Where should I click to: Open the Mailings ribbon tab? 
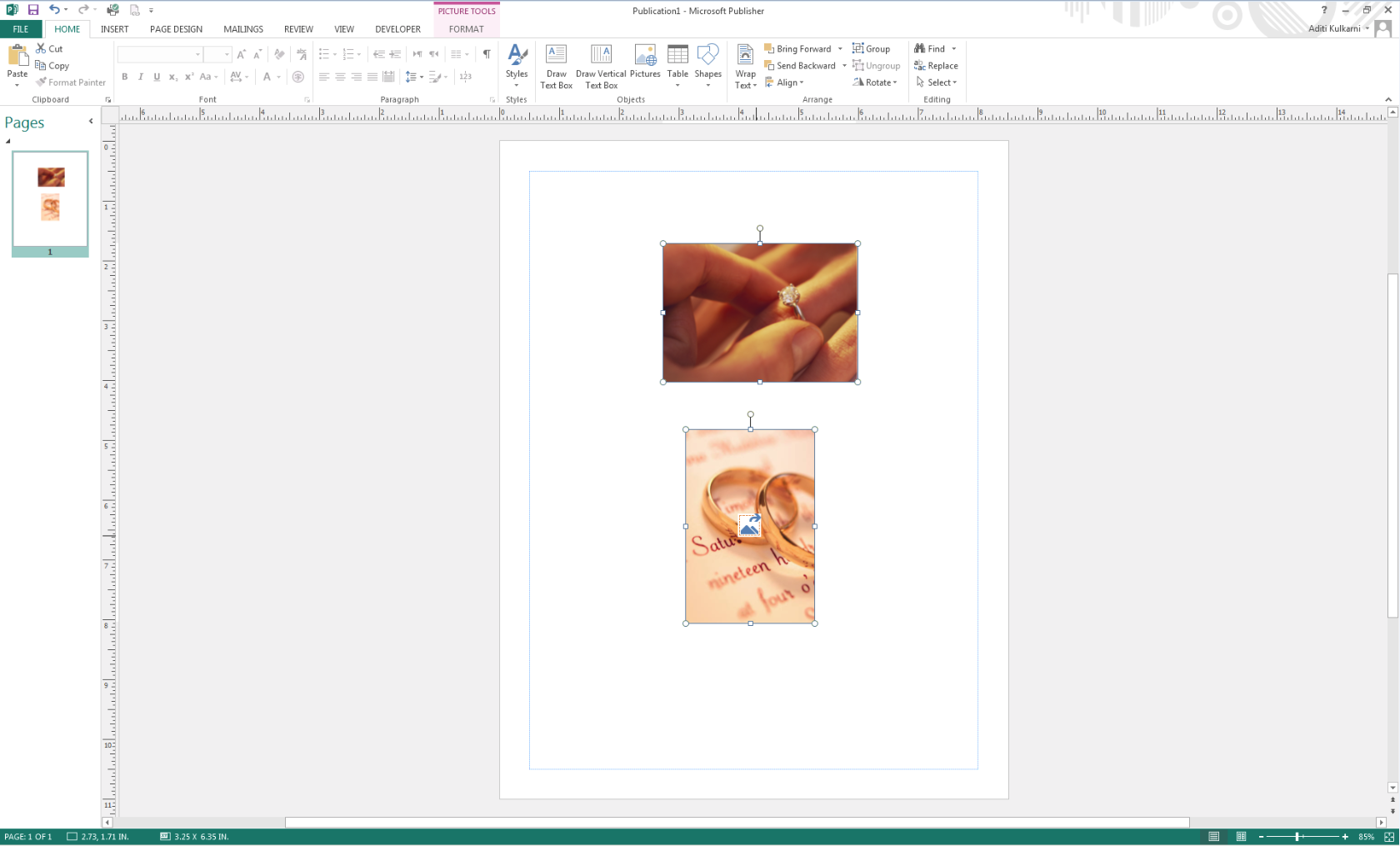tap(242, 28)
